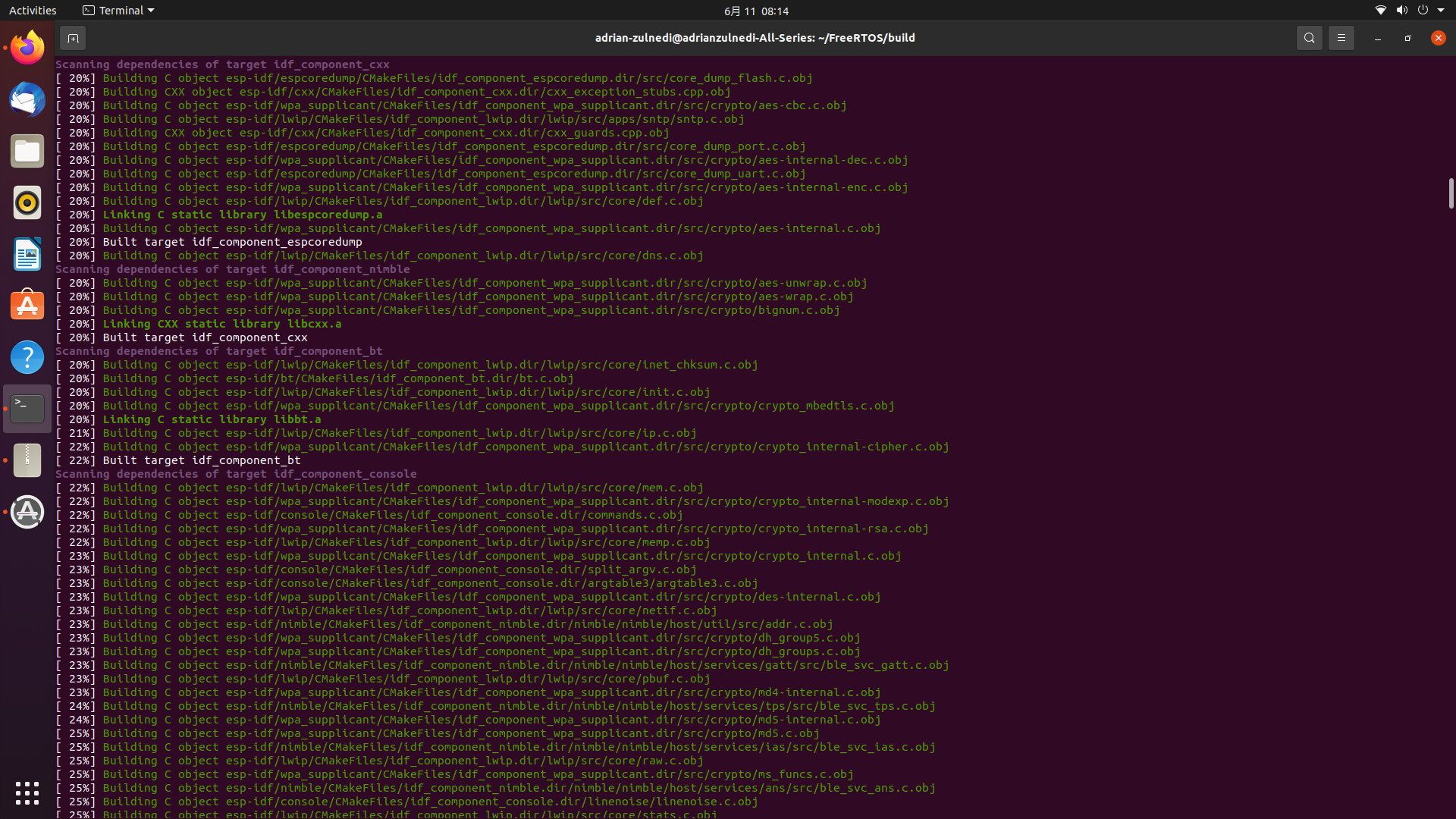
Task: Launch Firefox from the dock
Action: pos(27,49)
